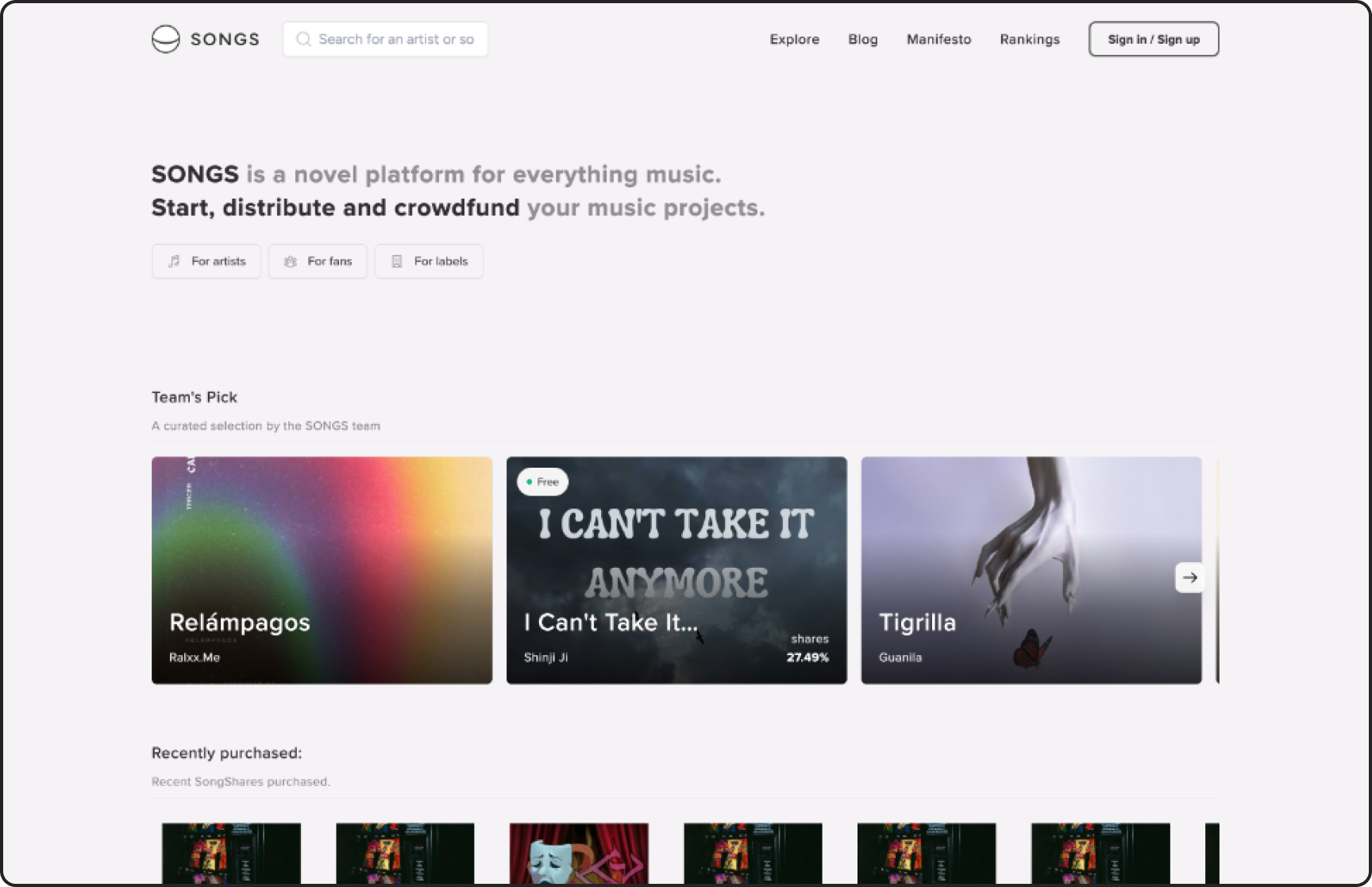Click the Free badge on Shinji Ji card
1372x887 pixels.
[543, 482]
